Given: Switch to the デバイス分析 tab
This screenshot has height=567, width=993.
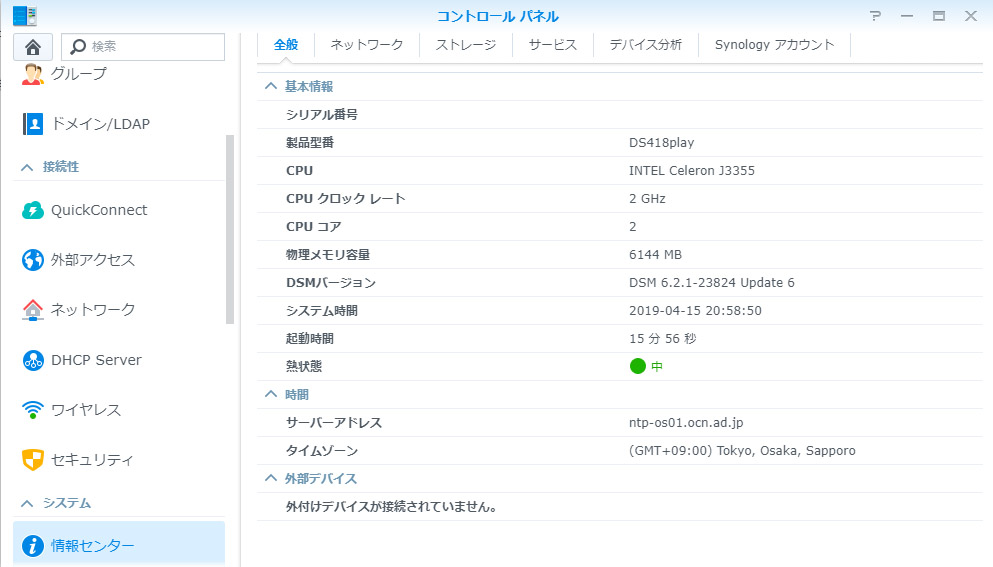Looking at the screenshot, I should 645,44.
